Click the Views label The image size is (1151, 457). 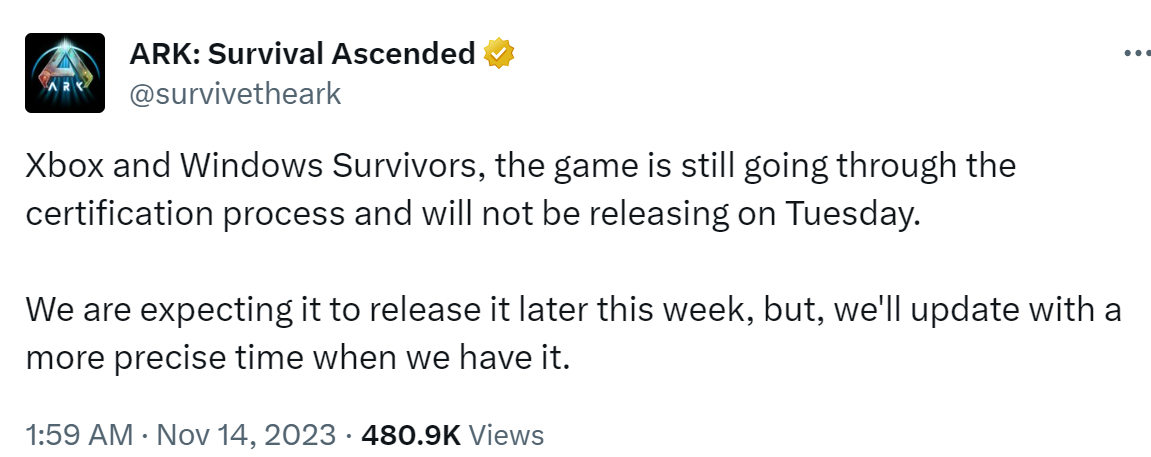pos(506,435)
